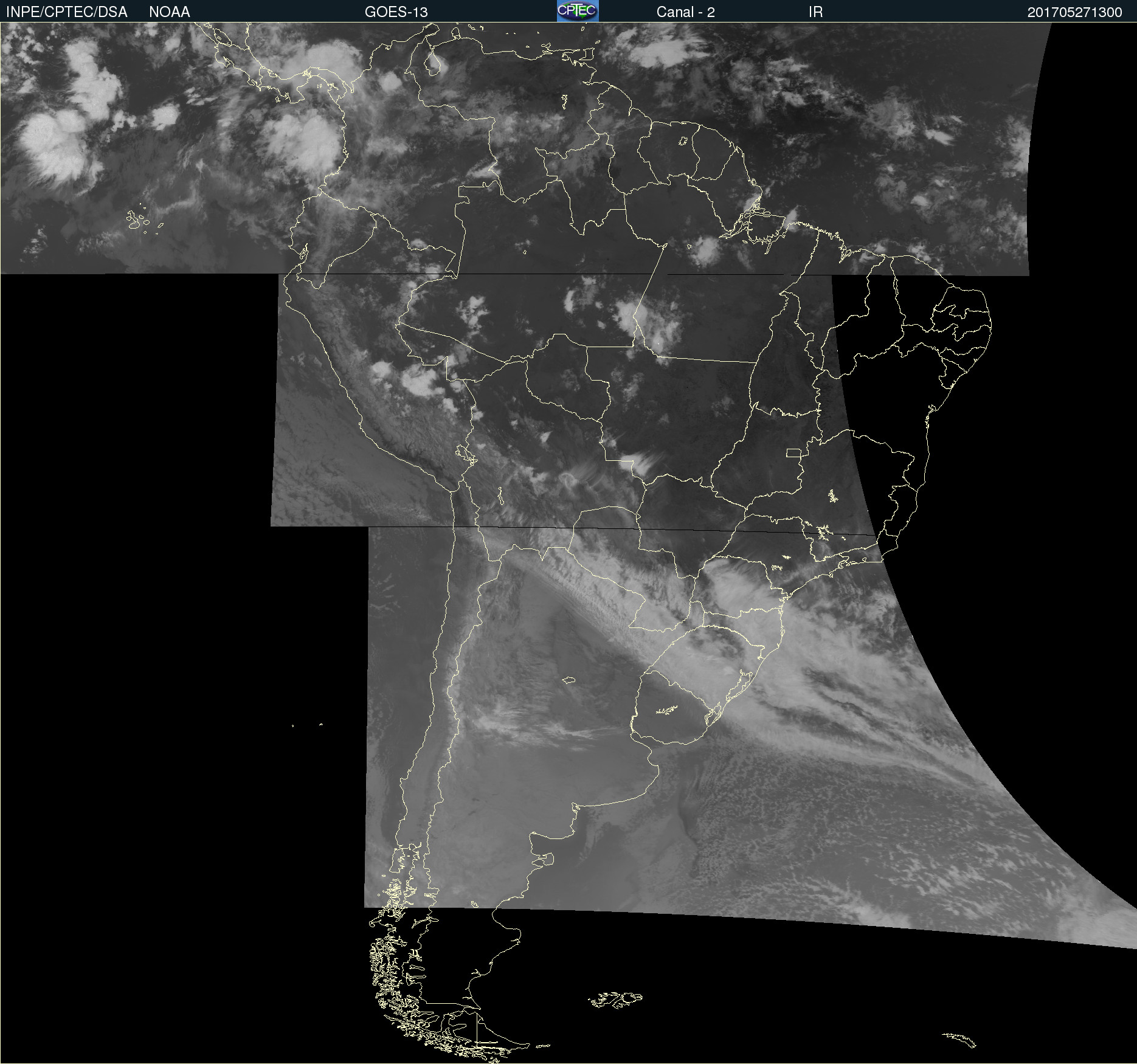Screen dimensions: 1137x1064
Task: Click the IR label in header
Action: point(815,12)
